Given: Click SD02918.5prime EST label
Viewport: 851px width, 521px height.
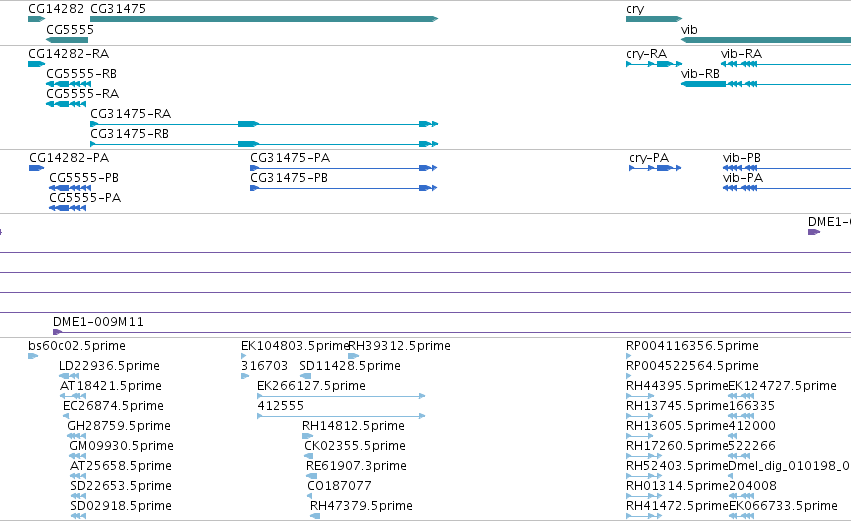Looking at the screenshot, I should (x=121, y=506).
